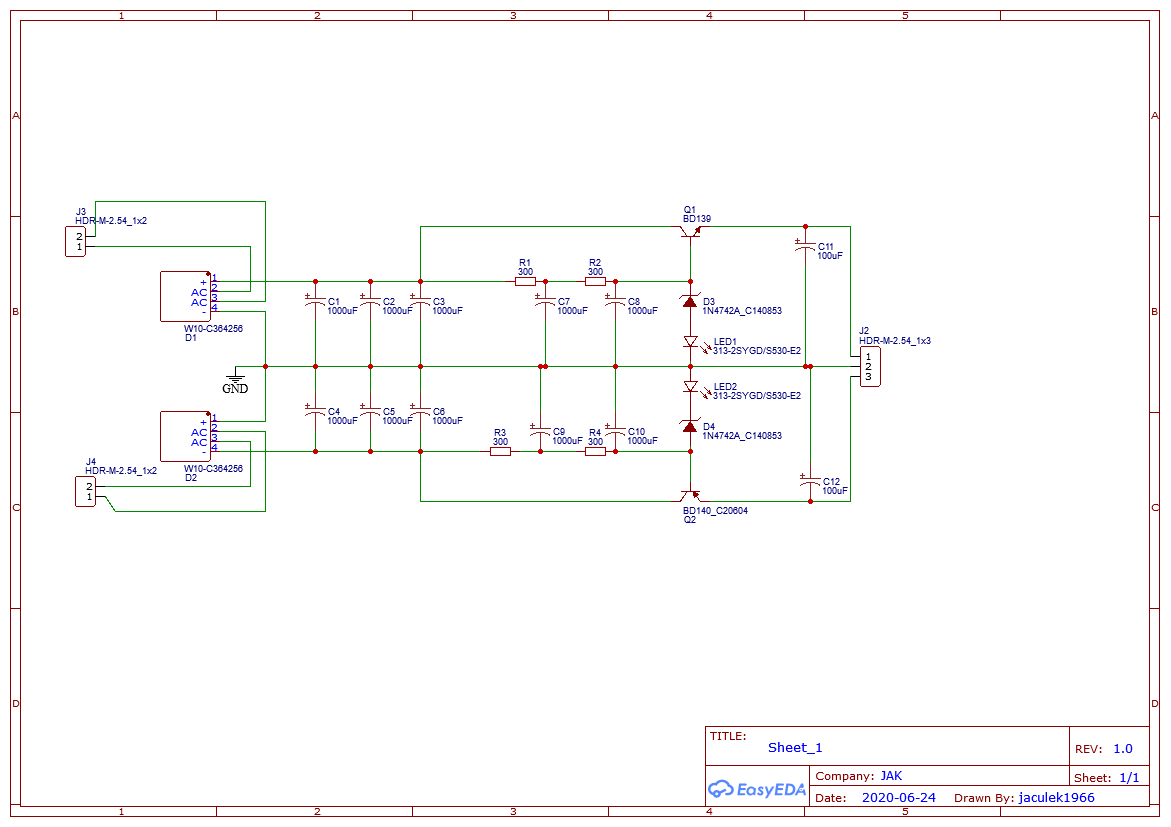The height and width of the screenshot is (827, 1171).
Task: Click the R3 300 resistor
Action: coord(500,452)
